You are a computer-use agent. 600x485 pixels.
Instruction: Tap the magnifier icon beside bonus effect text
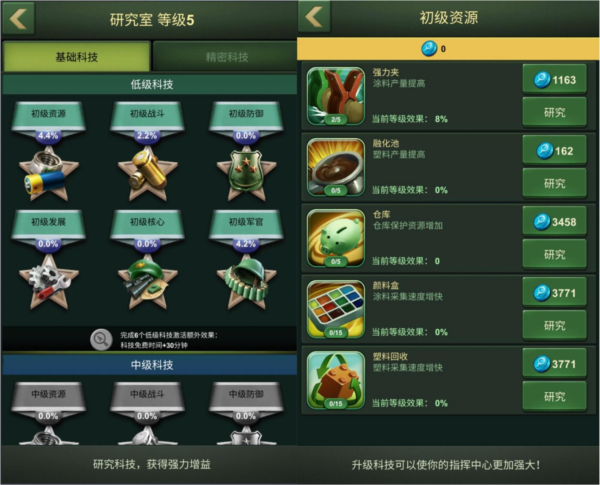coord(101,339)
